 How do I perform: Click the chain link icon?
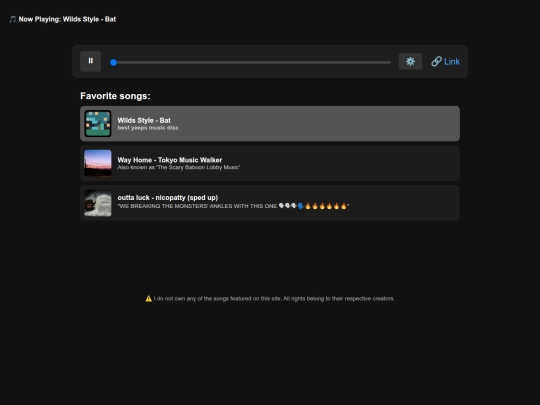pyautogui.click(x=436, y=61)
